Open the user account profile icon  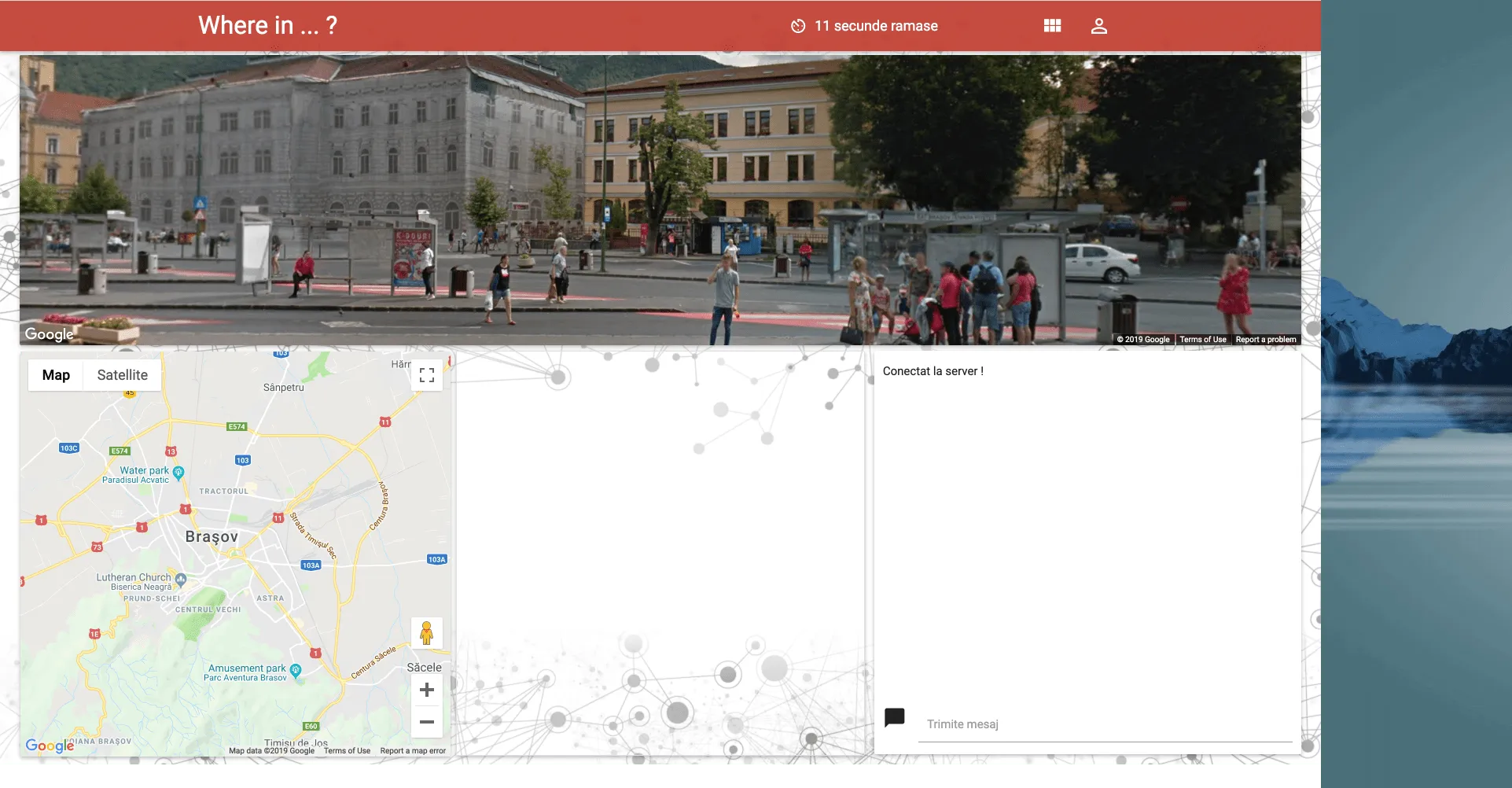pos(1098,26)
